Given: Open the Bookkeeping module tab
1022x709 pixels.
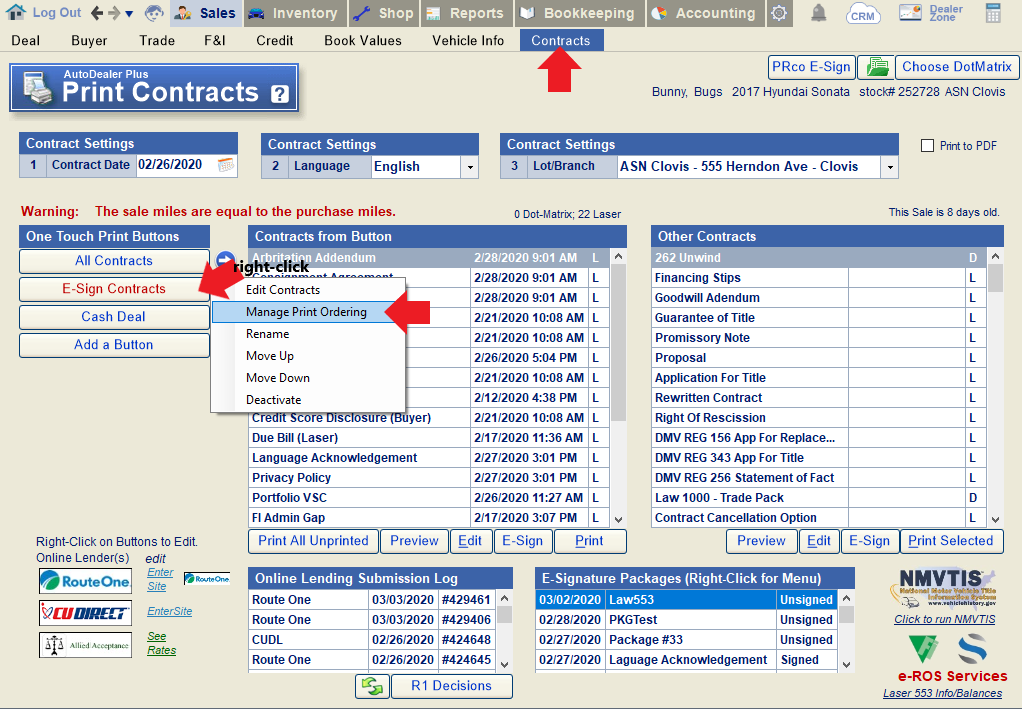Looking at the screenshot, I should click(579, 13).
